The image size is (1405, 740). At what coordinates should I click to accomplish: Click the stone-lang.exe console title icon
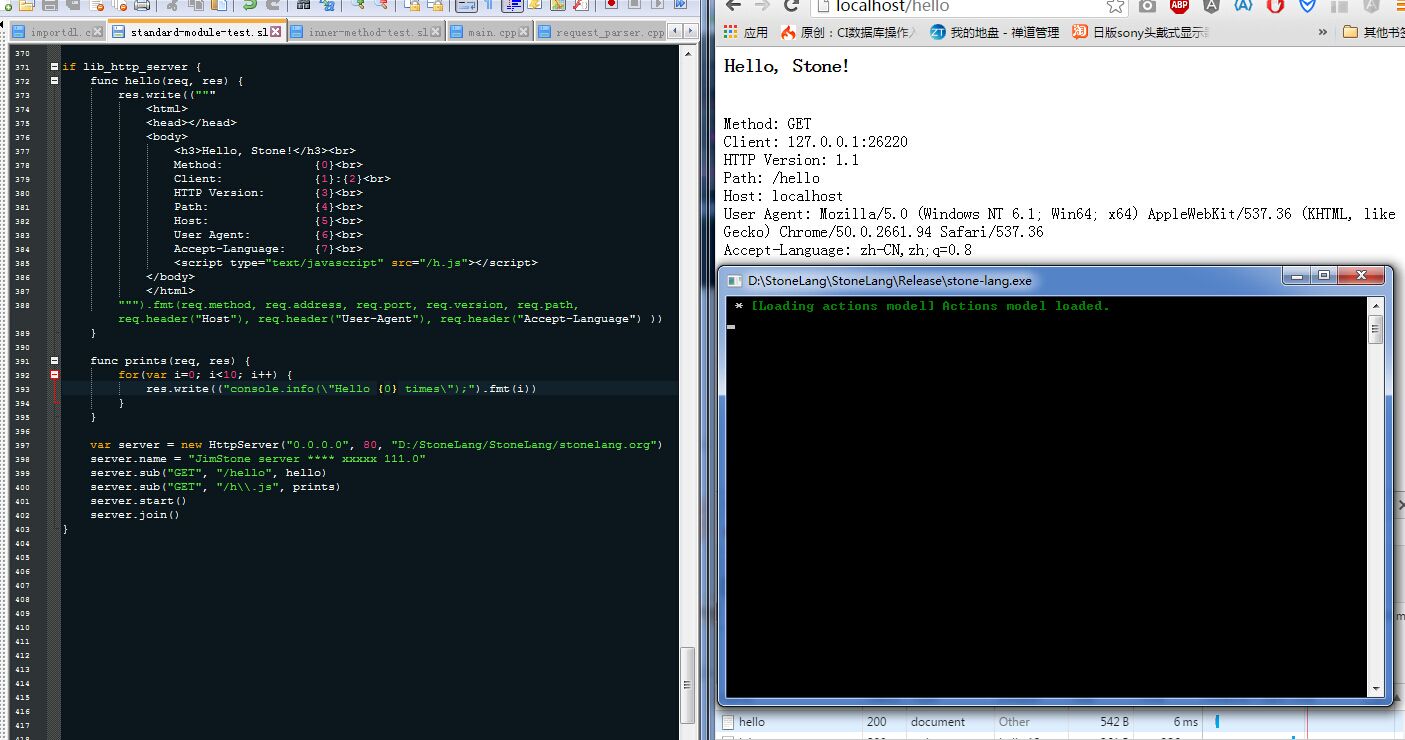[735, 281]
